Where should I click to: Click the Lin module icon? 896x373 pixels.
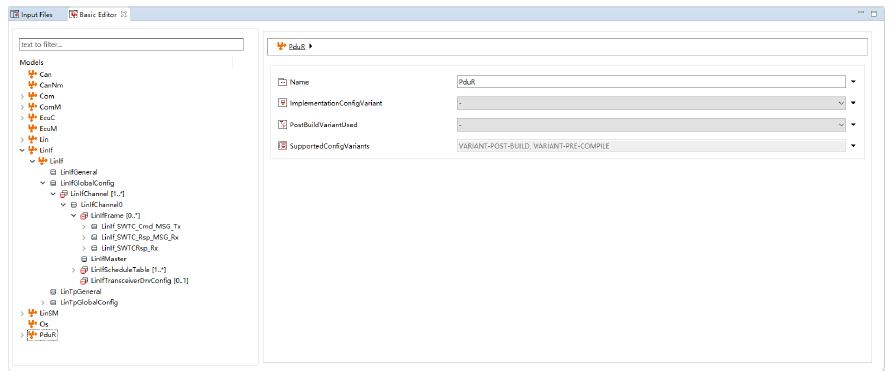pyautogui.click(x=33, y=139)
